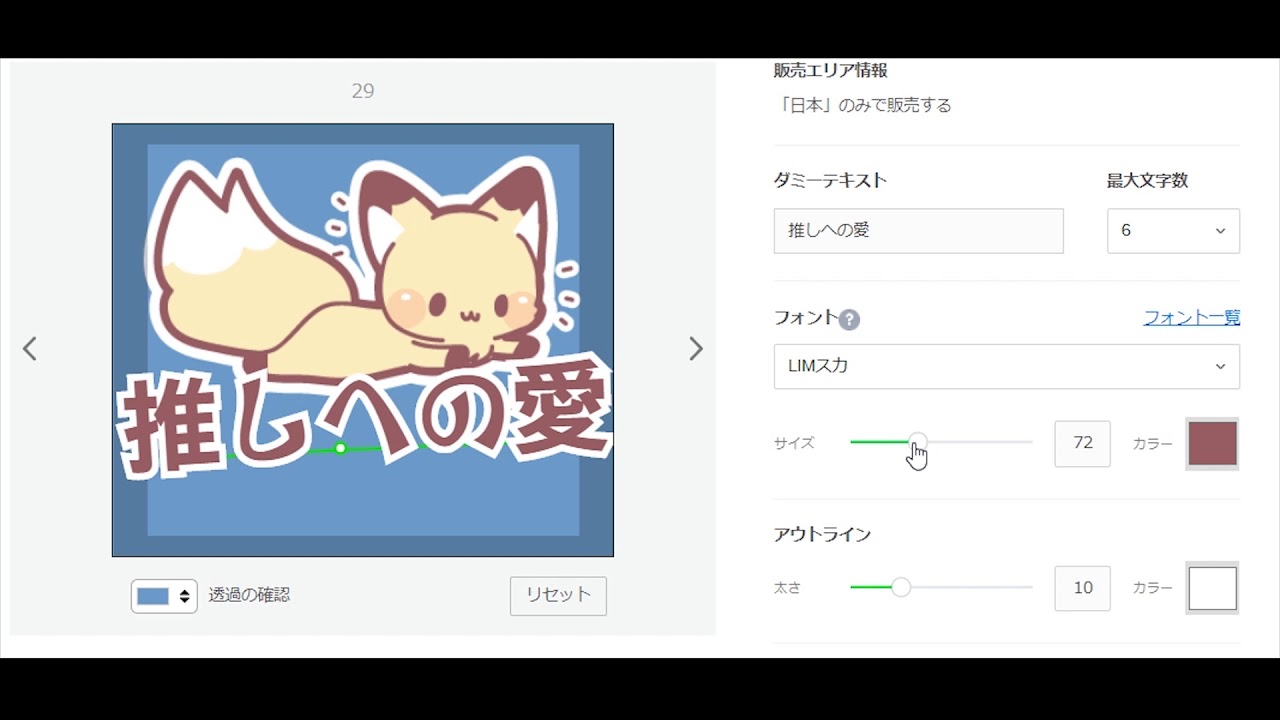The height and width of the screenshot is (720, 1280).
Task: Open the font help question mark icon
Action: (x=849, y=319)
